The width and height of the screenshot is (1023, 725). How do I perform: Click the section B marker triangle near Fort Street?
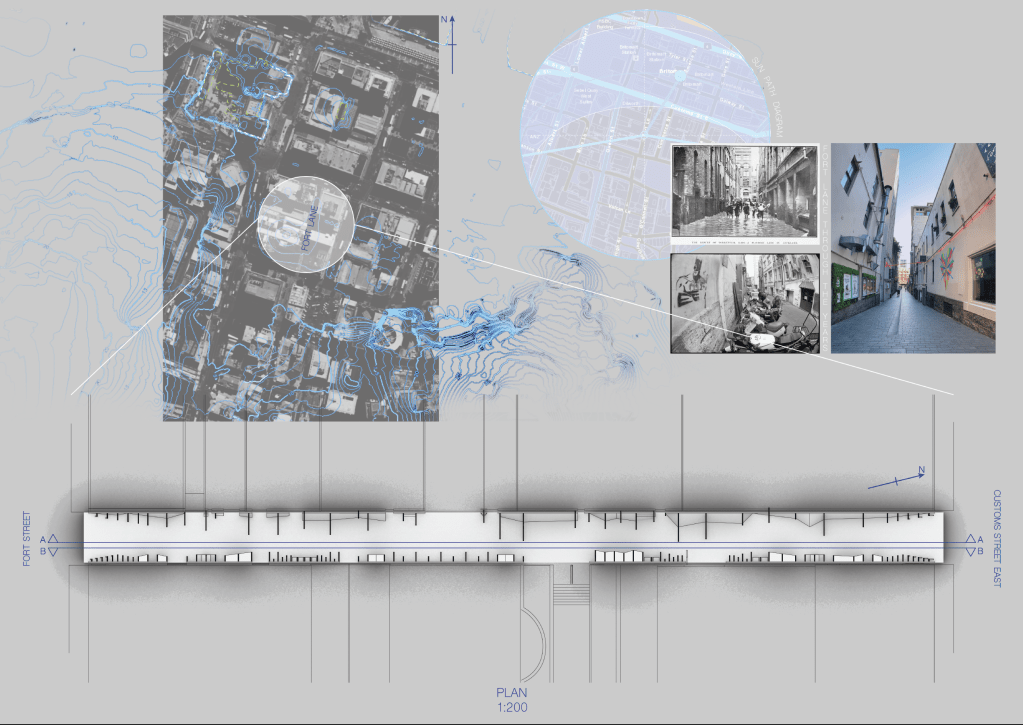55,551
